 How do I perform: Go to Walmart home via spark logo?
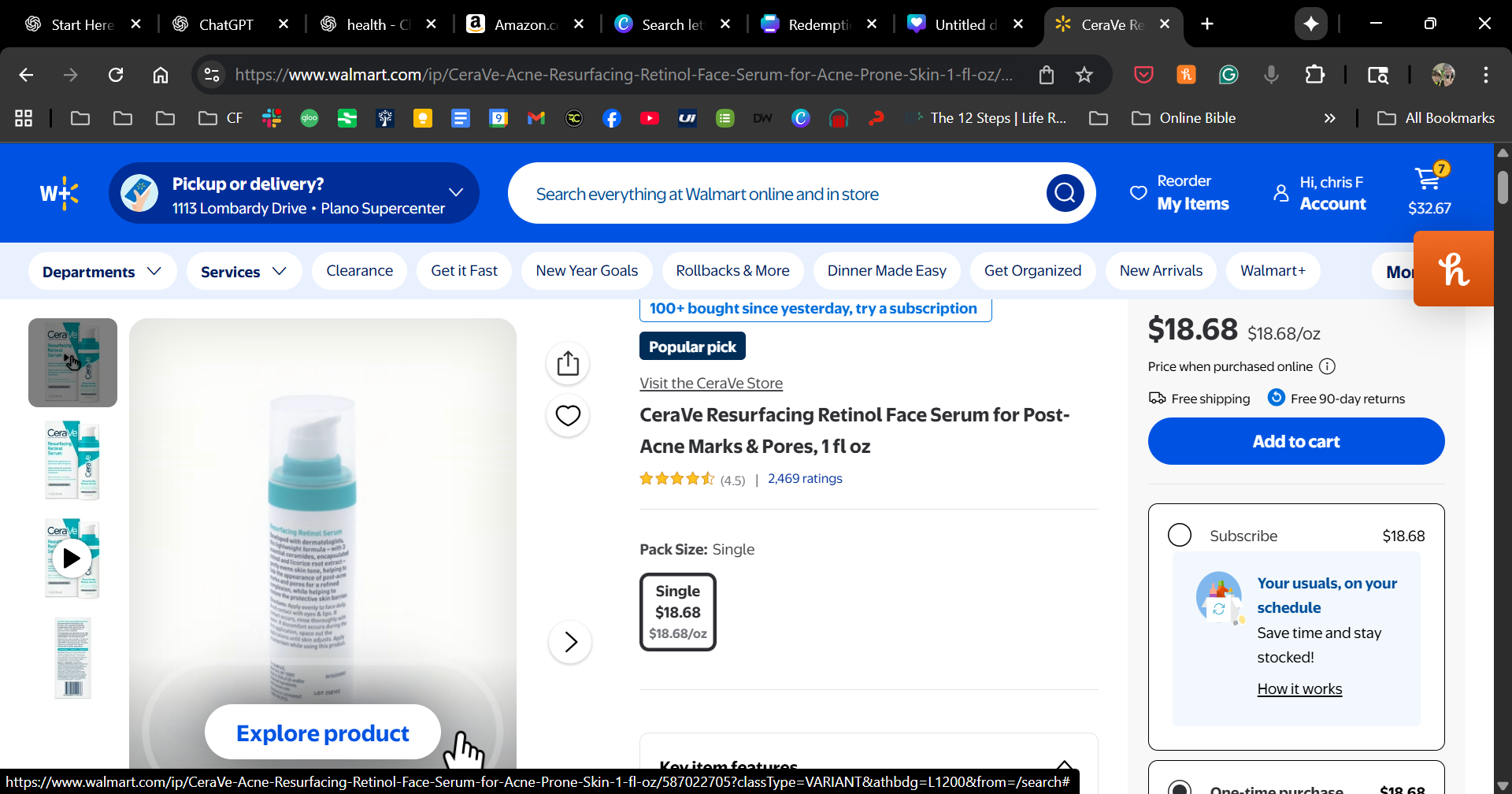60,193
